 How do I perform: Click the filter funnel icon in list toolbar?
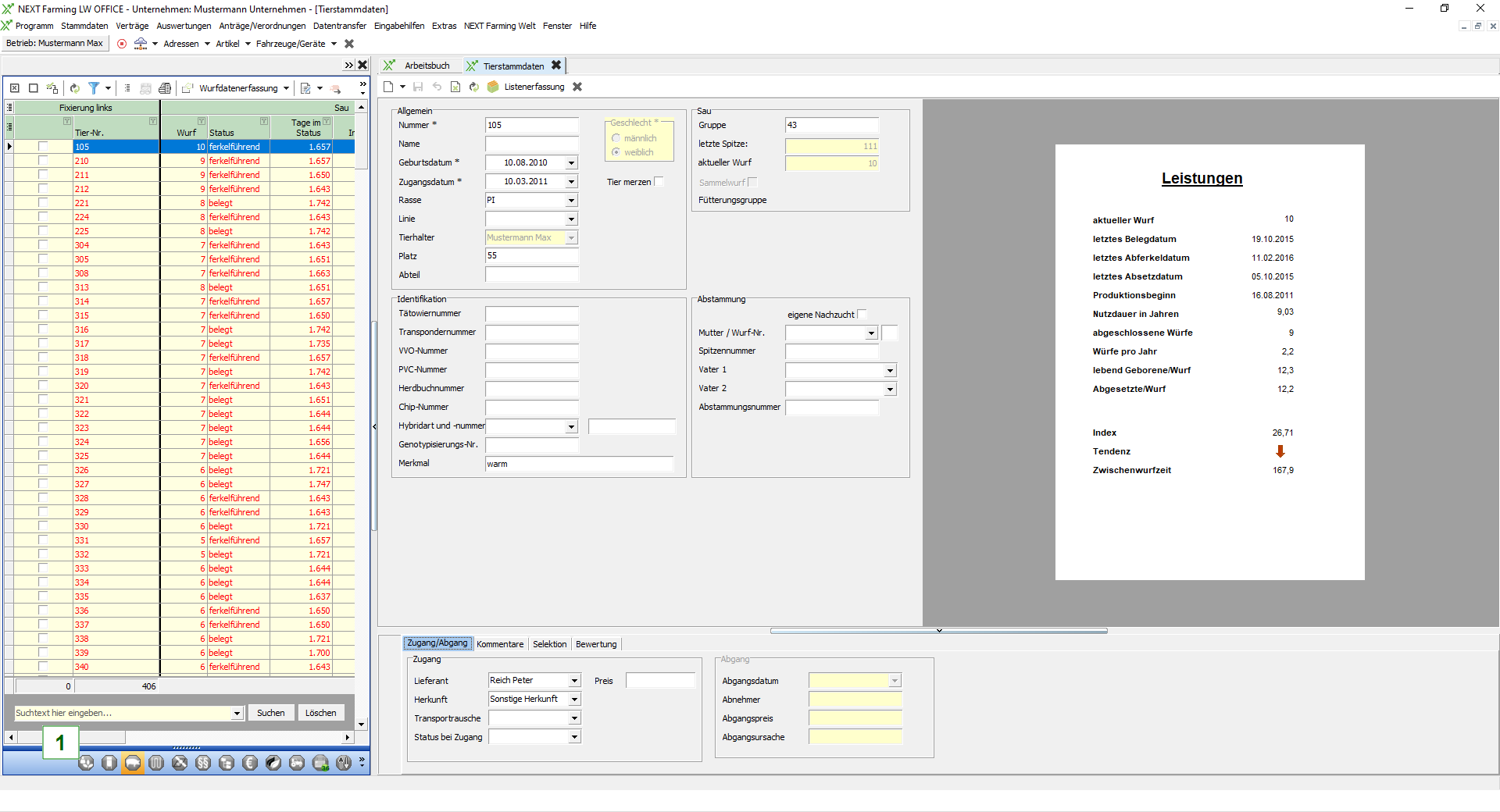pos(94,88)
